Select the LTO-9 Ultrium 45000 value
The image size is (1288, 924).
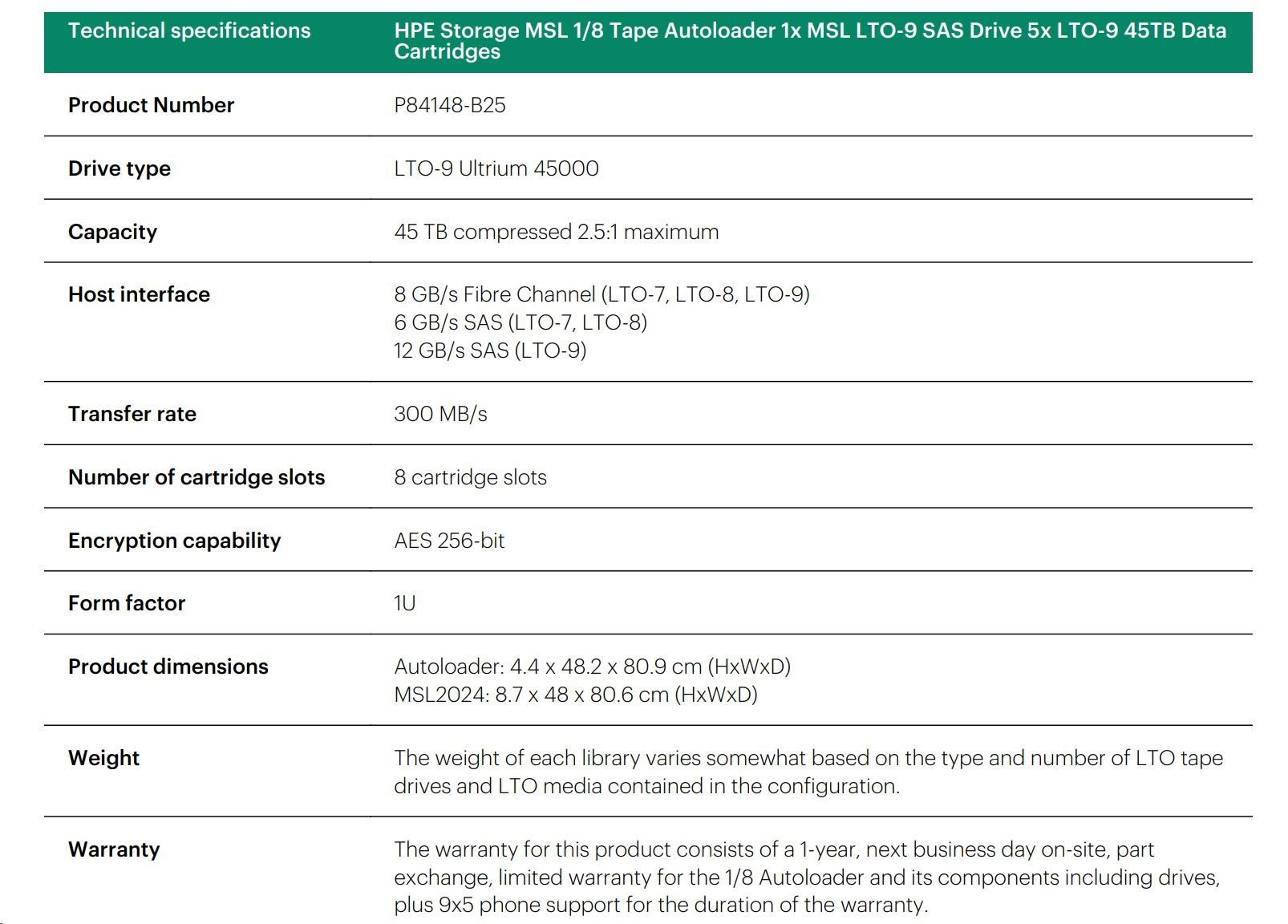click(x=496, y=168)
